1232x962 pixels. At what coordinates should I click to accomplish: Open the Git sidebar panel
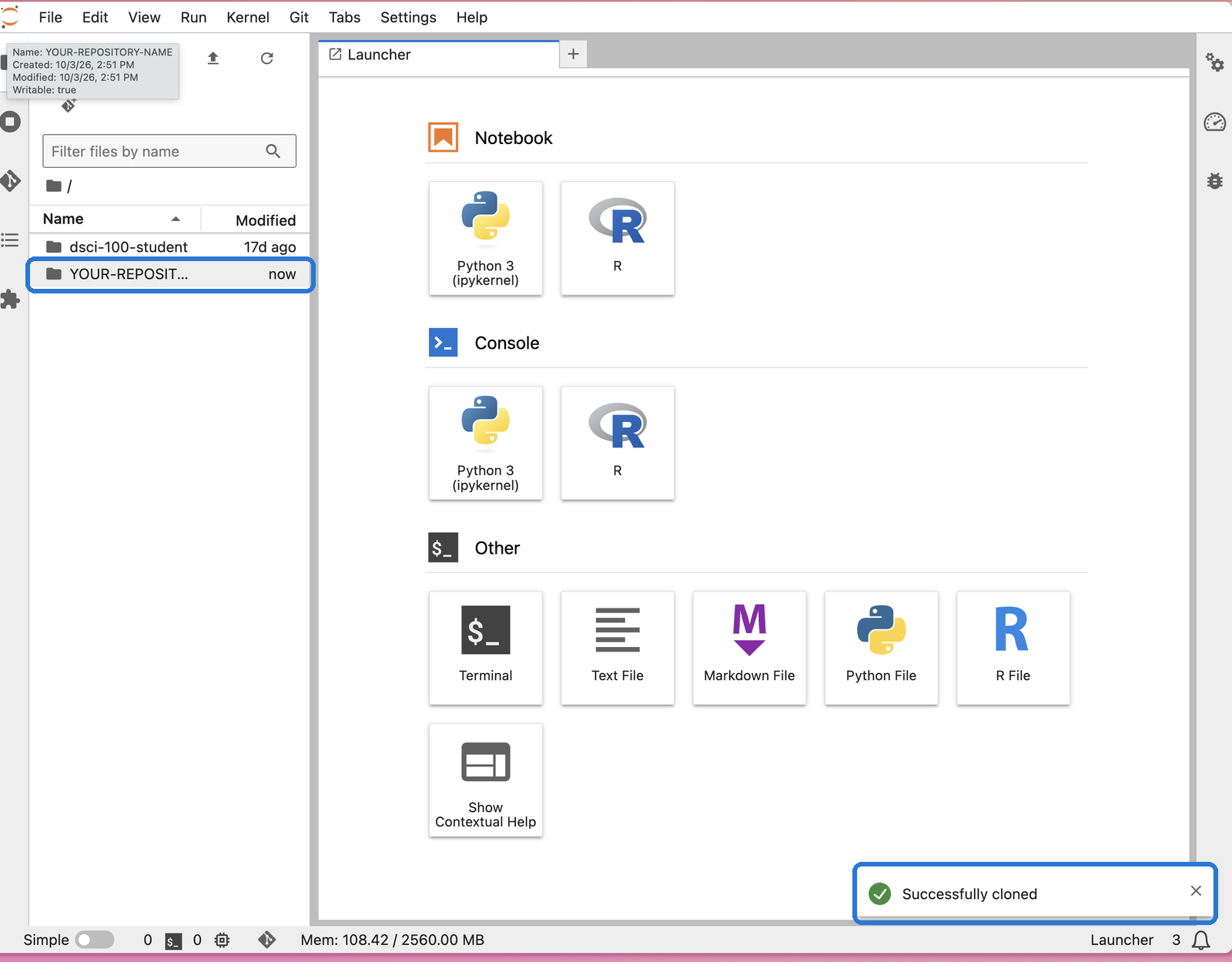point(11,180)
